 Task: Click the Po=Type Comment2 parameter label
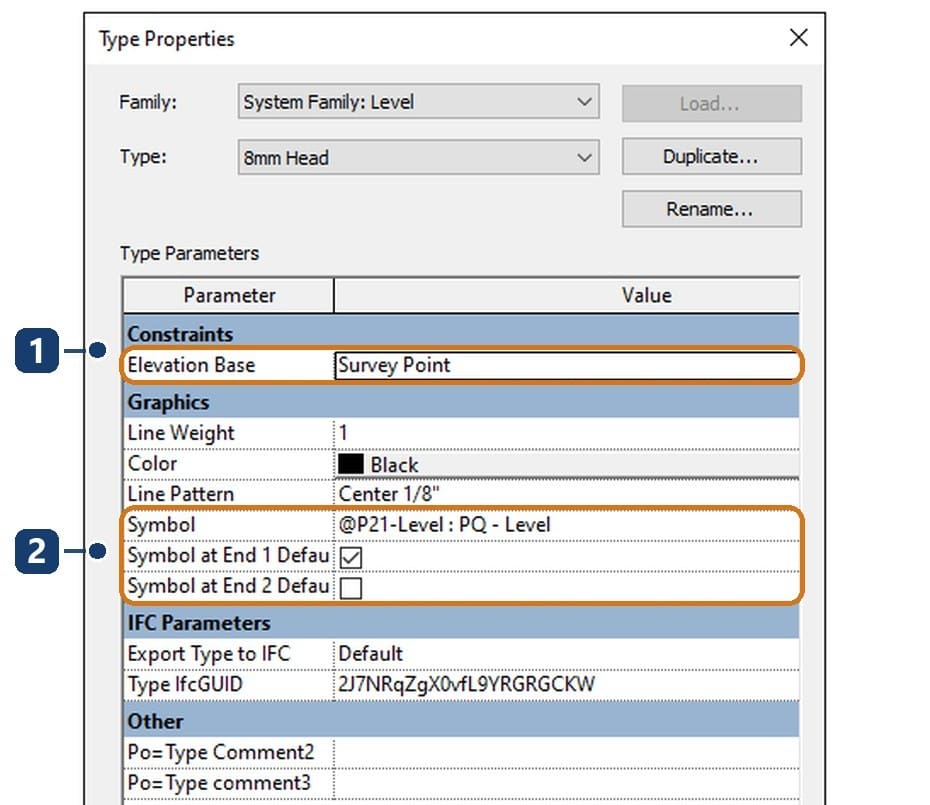(221, 752)
